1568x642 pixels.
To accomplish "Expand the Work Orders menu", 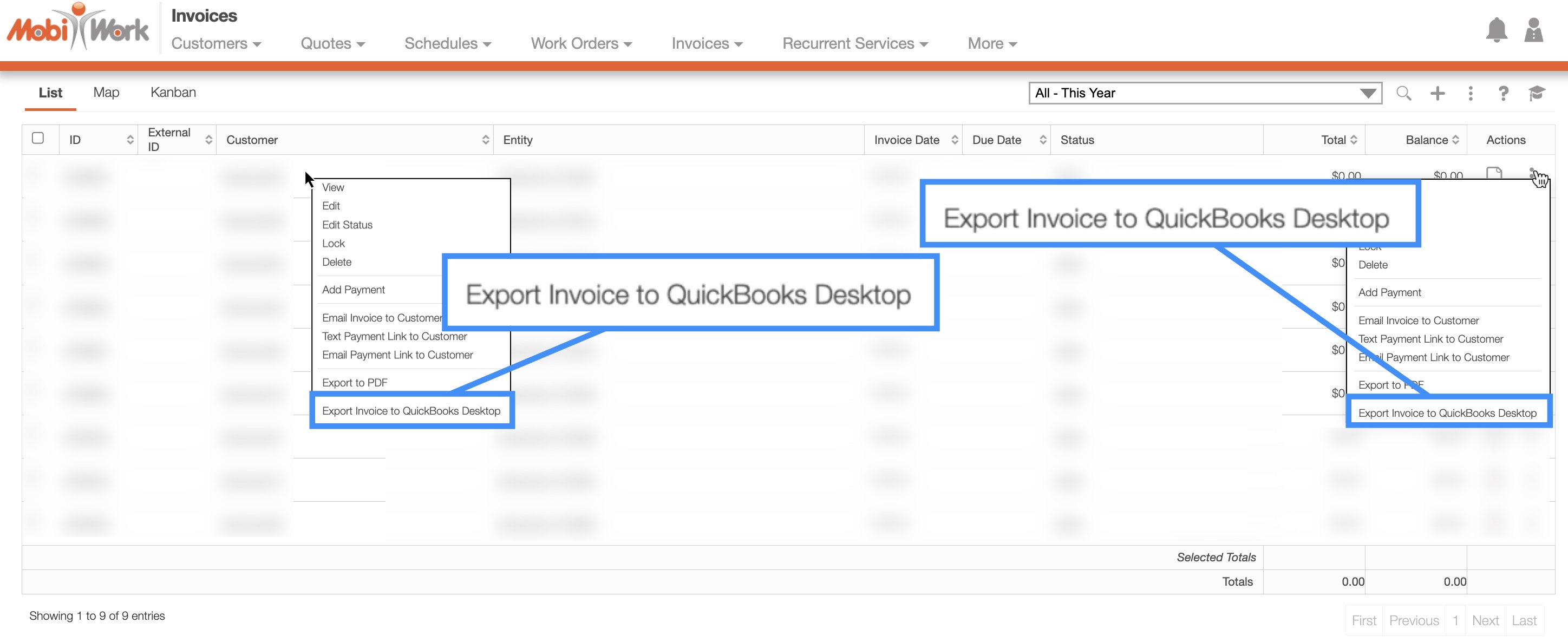I will [581, 44].
